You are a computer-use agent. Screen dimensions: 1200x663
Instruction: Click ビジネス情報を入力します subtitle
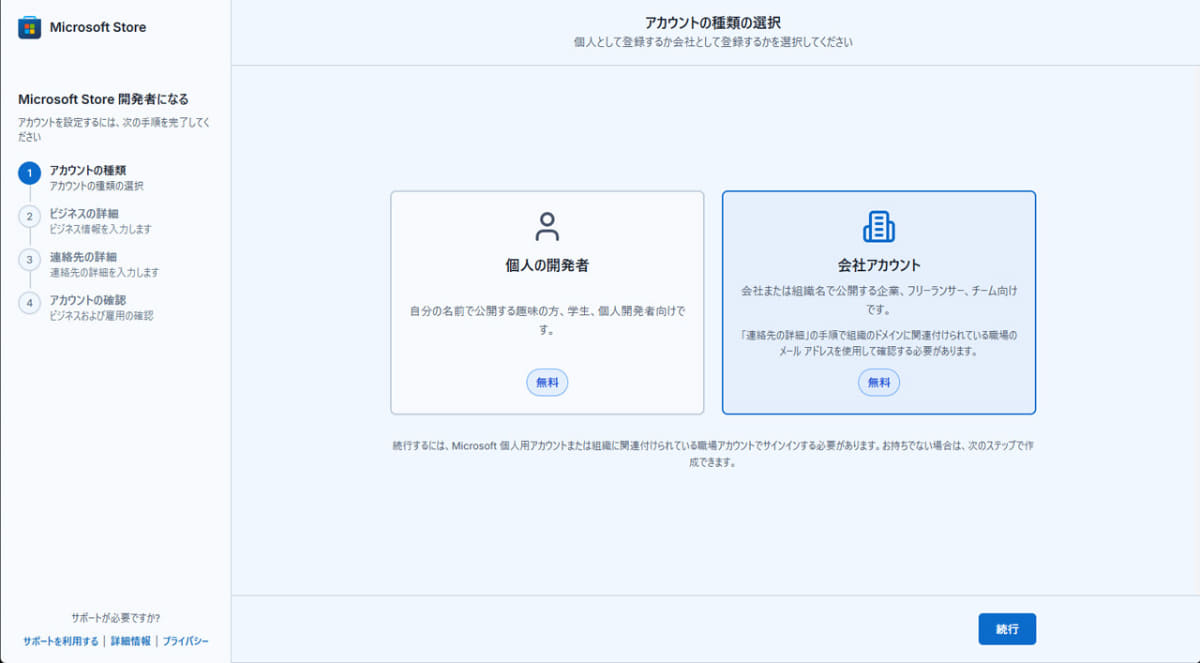tap(101, 229)
